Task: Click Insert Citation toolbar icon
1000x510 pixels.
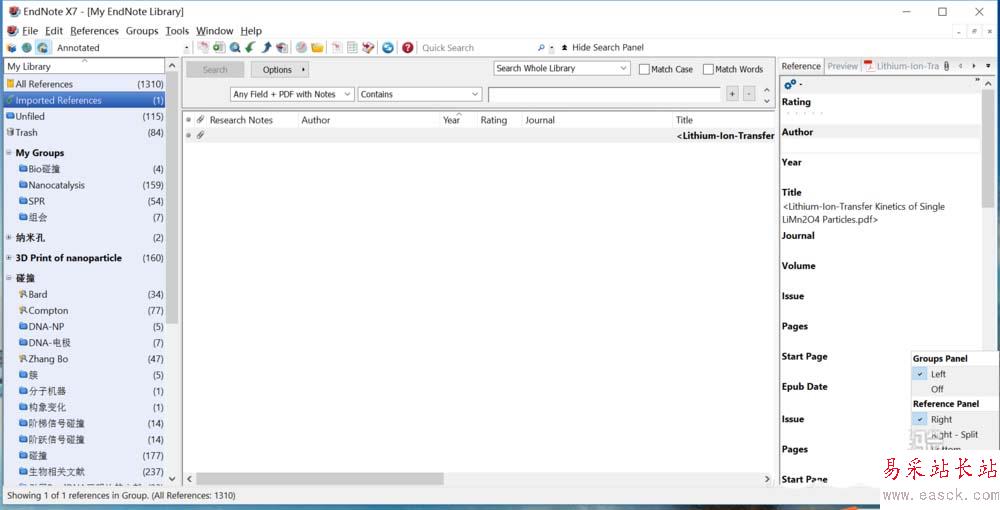Action: (x=337, y=47)
